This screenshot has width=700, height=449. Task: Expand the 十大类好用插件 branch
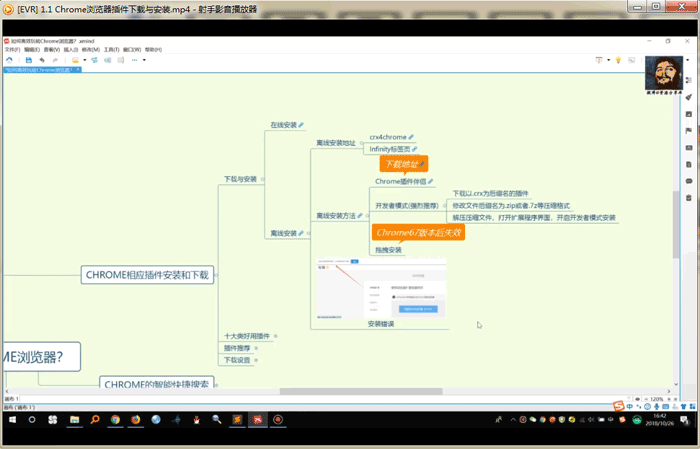(x=275, y=336)
